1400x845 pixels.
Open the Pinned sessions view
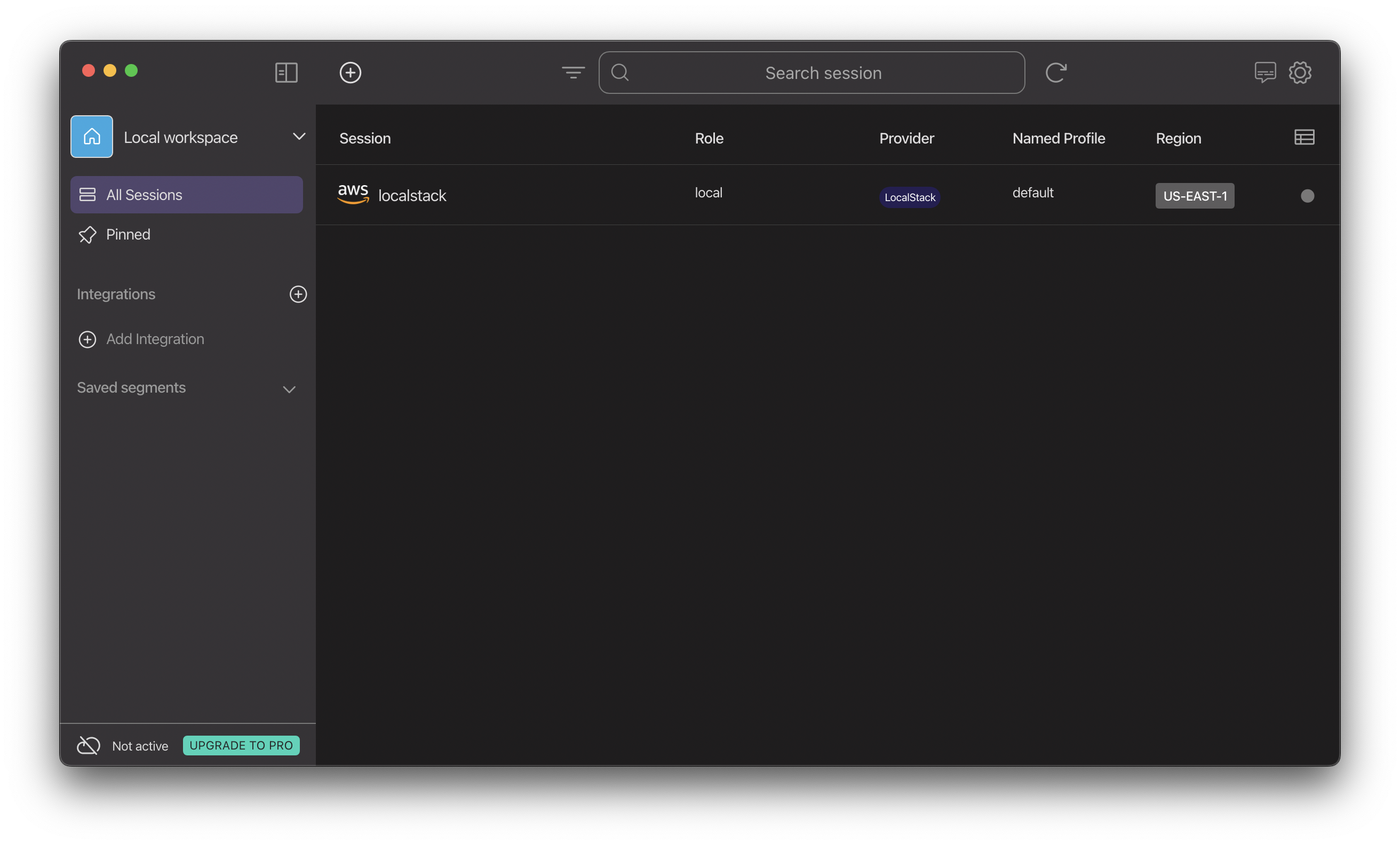pyautogui.click(x=128, y=235)
